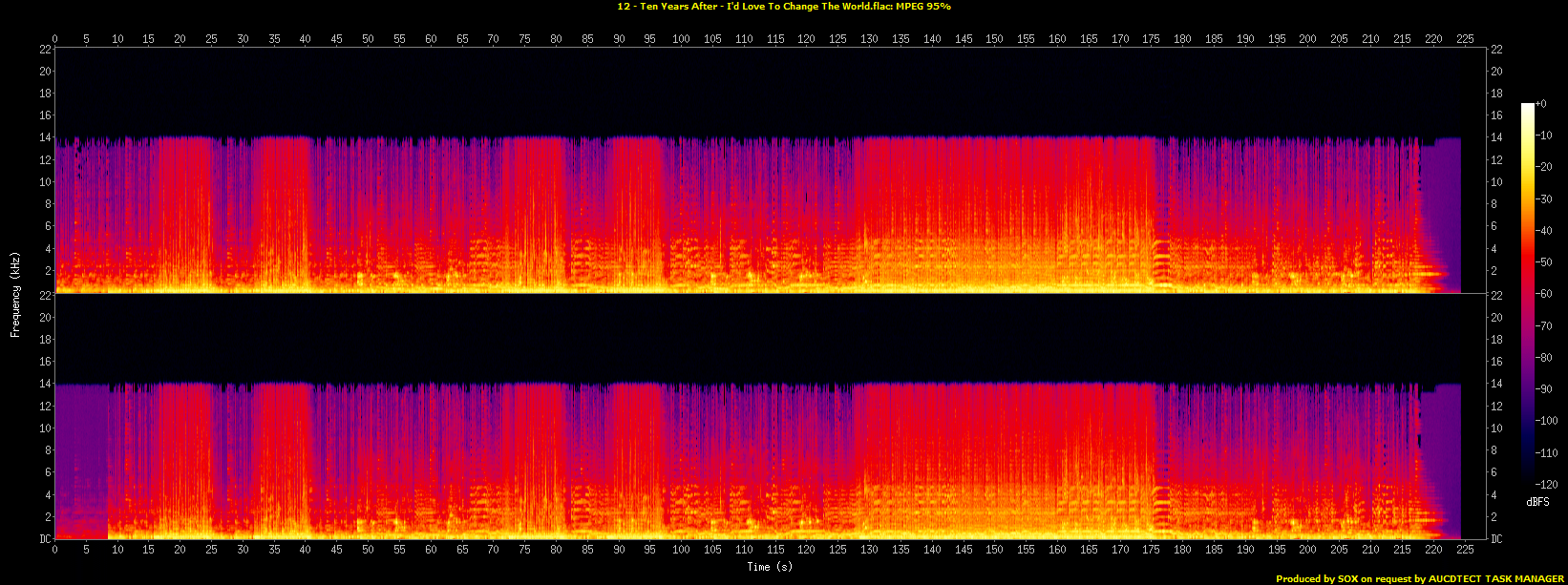Viewport: 1568px width, 585px height.
Task: Click the '-60' color scale label
Action: pos(1544,294)
